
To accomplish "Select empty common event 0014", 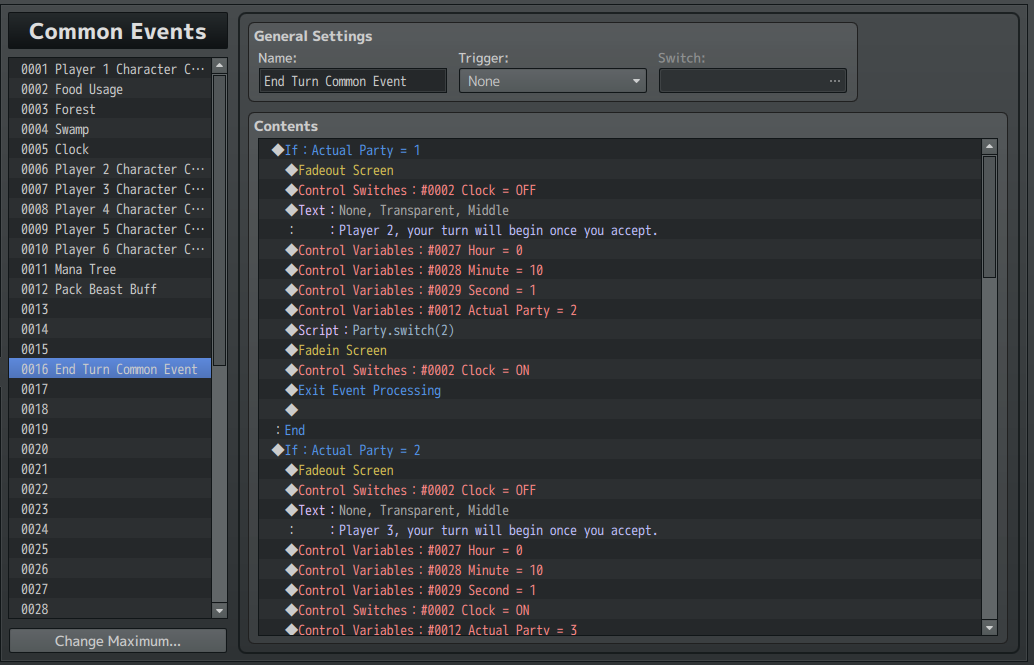I will click(110, 329).
